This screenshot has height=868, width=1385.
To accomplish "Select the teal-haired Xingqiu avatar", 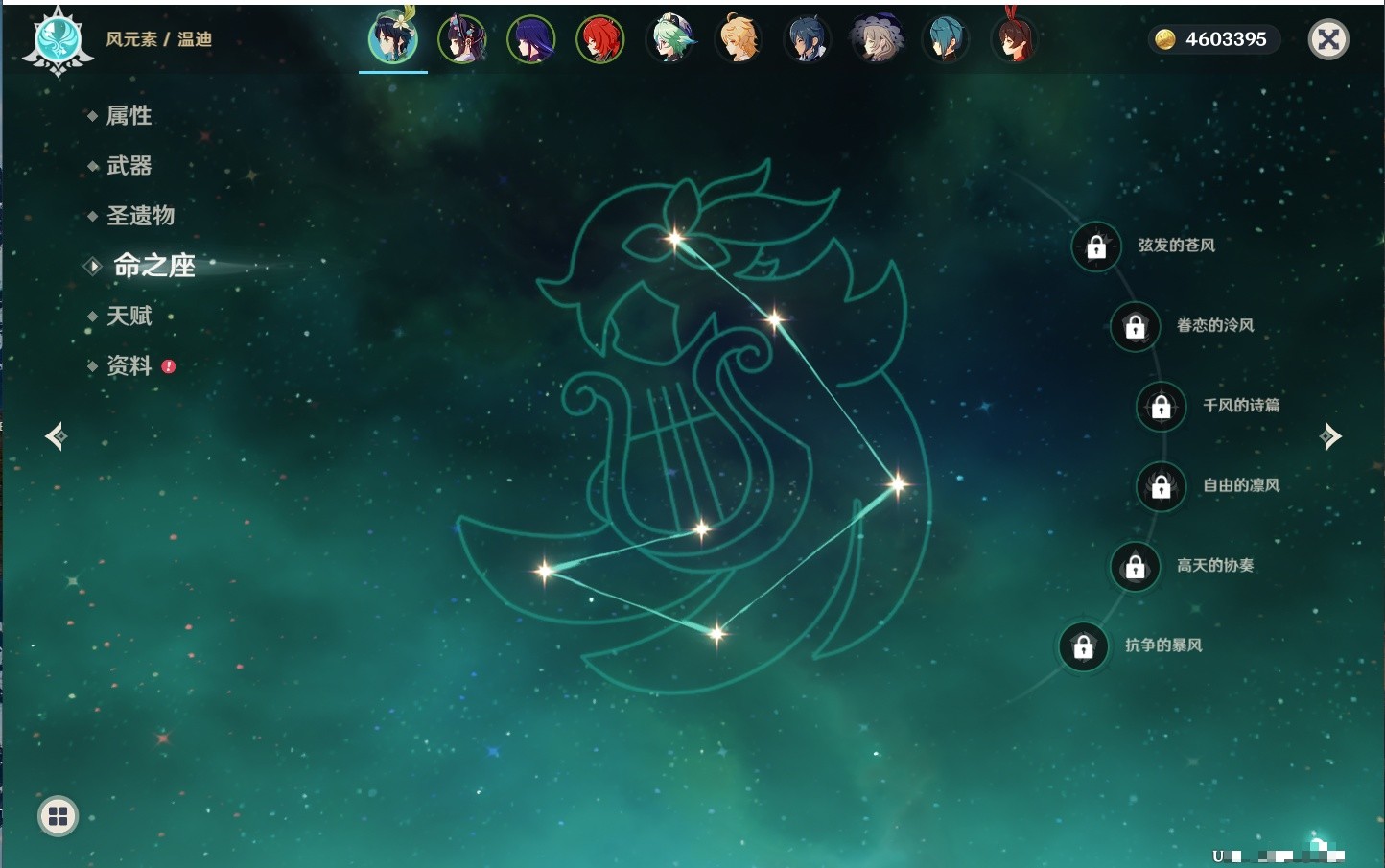I will (x=946, y=40).
